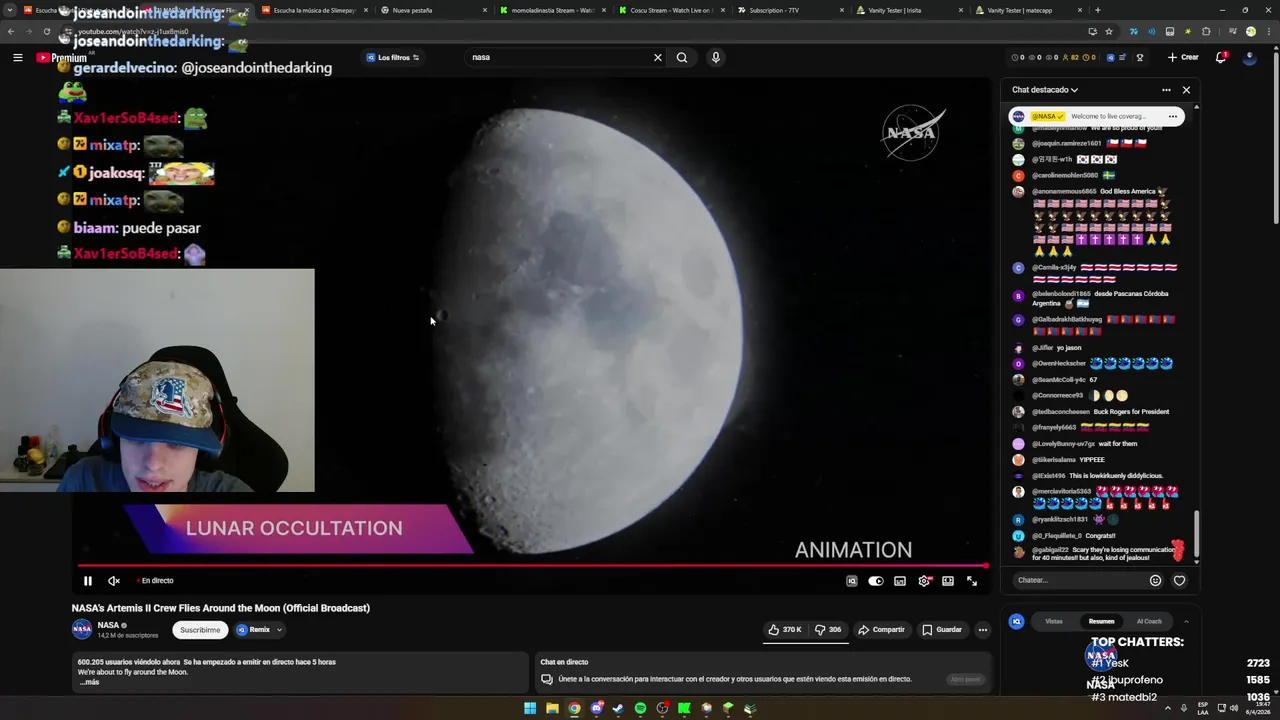The height and width of the screenshot is (720, 1280).
Task: Open Discord from the taskbar
Action: 596,709
